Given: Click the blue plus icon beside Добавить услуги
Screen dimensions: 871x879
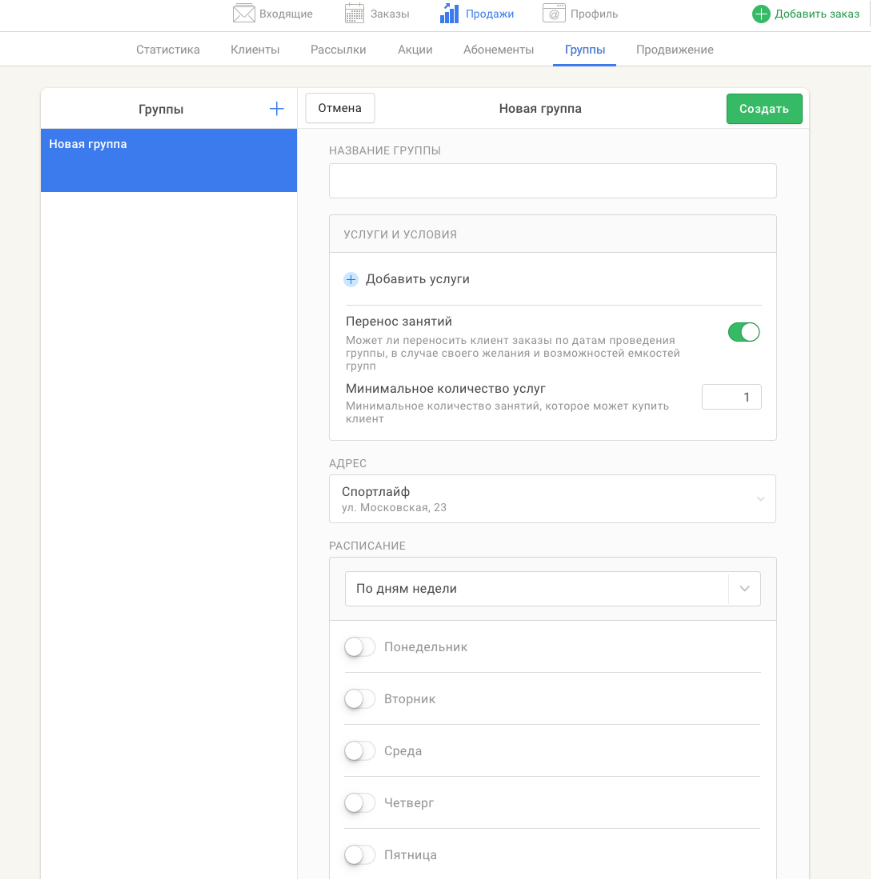Looking at the screenshot, I should coord(351,279).
